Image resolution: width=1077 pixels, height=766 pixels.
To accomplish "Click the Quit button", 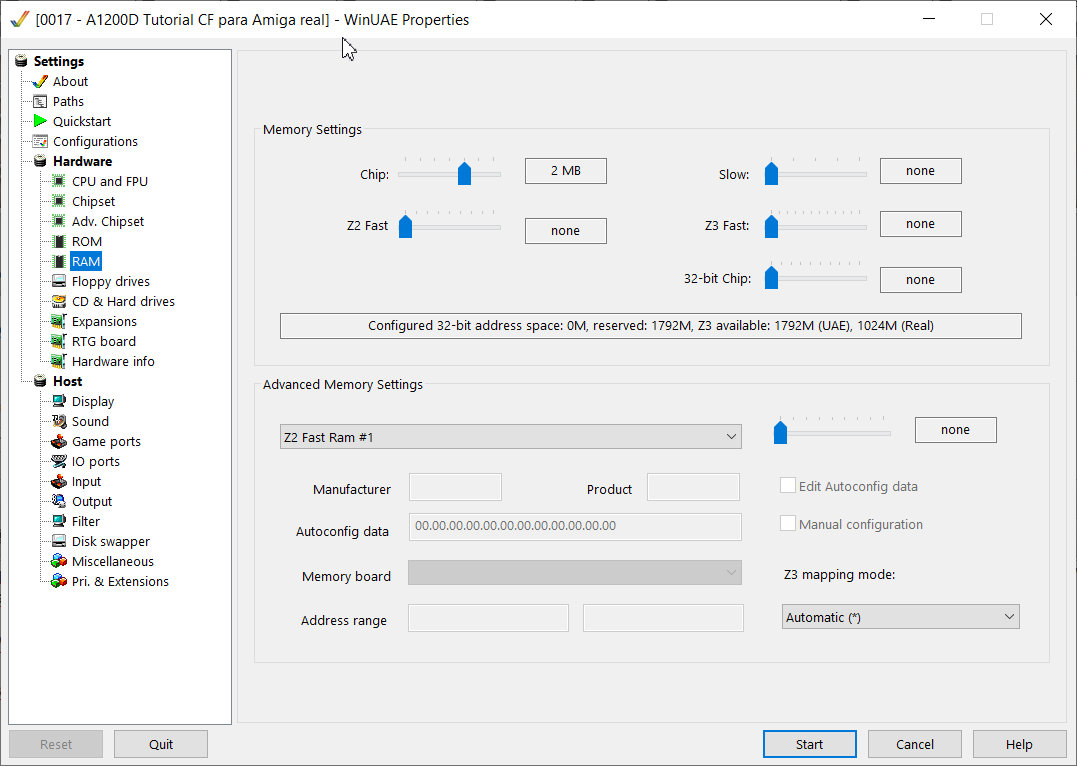I will 161,744.
